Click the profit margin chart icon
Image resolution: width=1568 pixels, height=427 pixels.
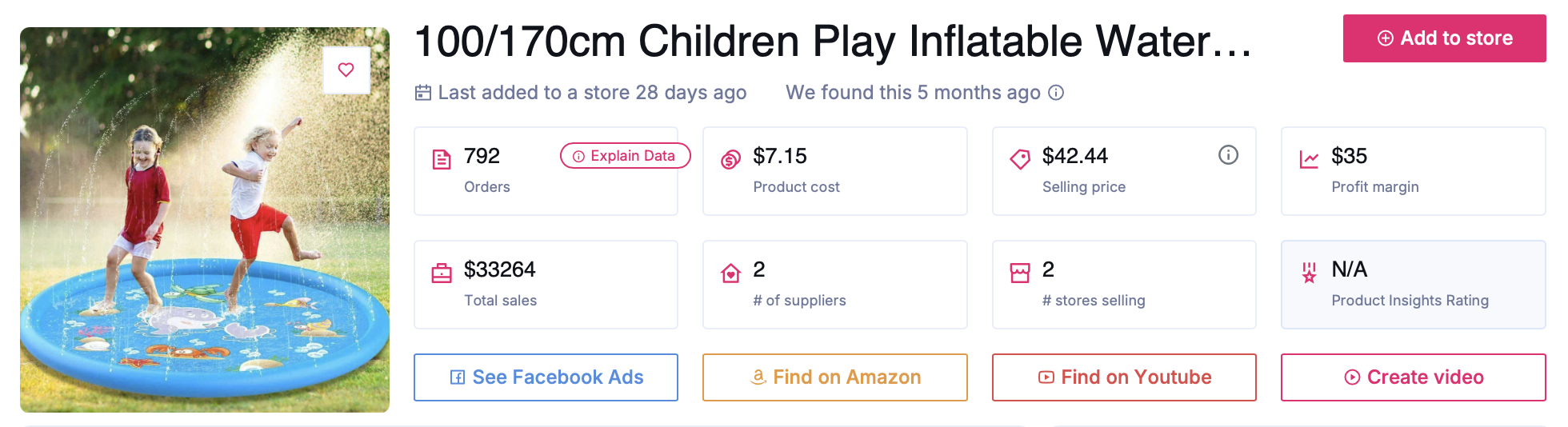[x=1309, y=159]
